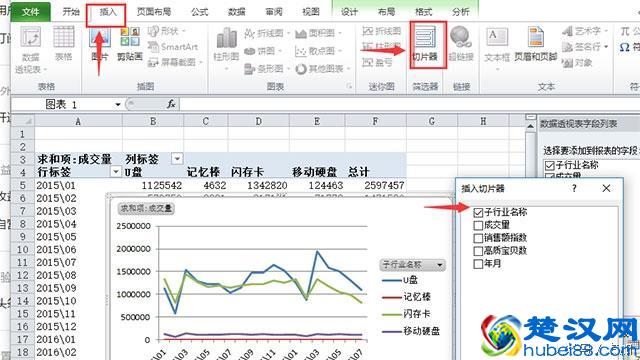Insert an Object (对象)
The width and height of the screenshot is (640, 360).
577,62
